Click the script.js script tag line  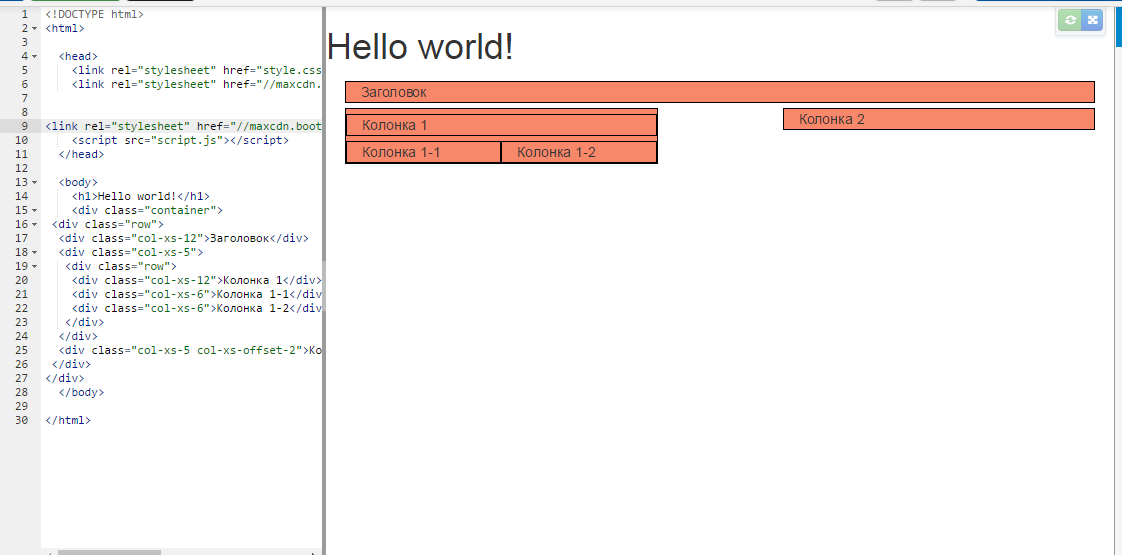point(180,140)
